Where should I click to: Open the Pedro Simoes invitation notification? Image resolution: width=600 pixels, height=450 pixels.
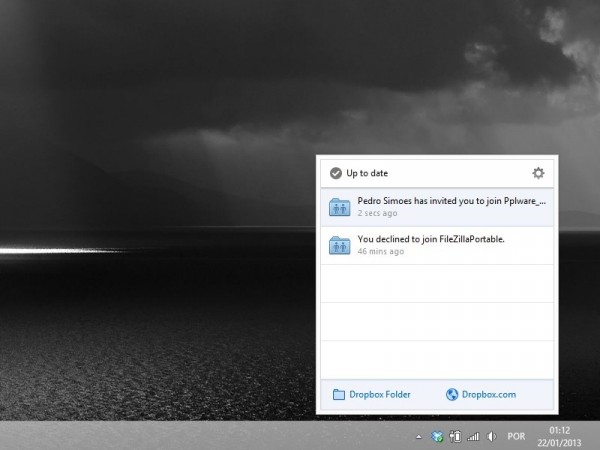click(x=437, y=207)
